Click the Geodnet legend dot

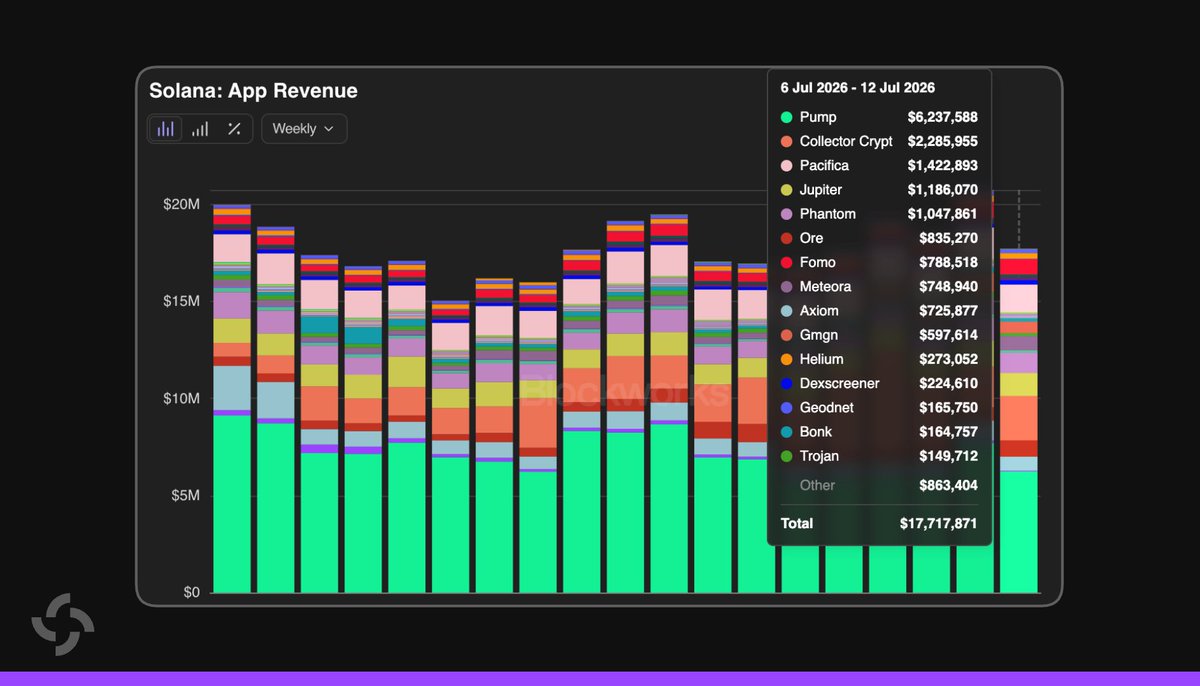(x=786, y=408)
